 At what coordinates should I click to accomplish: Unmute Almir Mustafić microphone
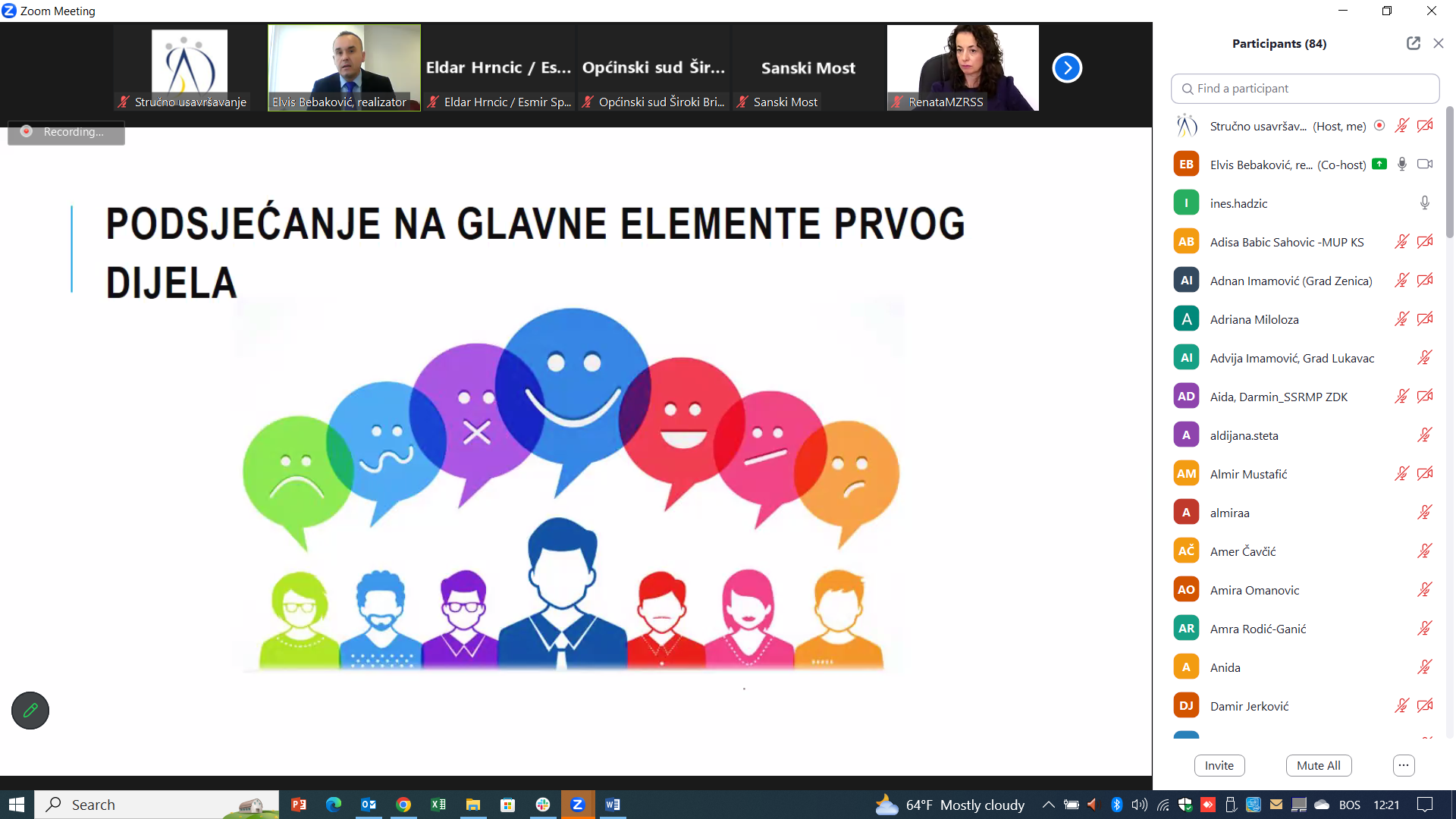(x=1402, y=473)
